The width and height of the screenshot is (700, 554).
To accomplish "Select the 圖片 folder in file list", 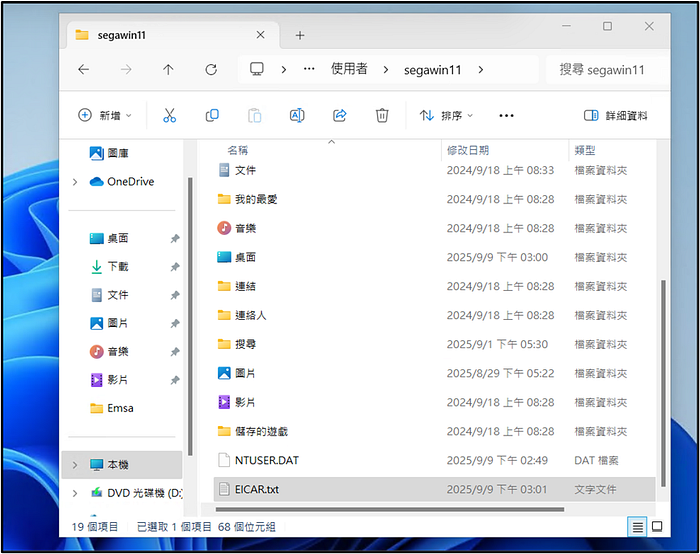I will [x=434, y=373].
